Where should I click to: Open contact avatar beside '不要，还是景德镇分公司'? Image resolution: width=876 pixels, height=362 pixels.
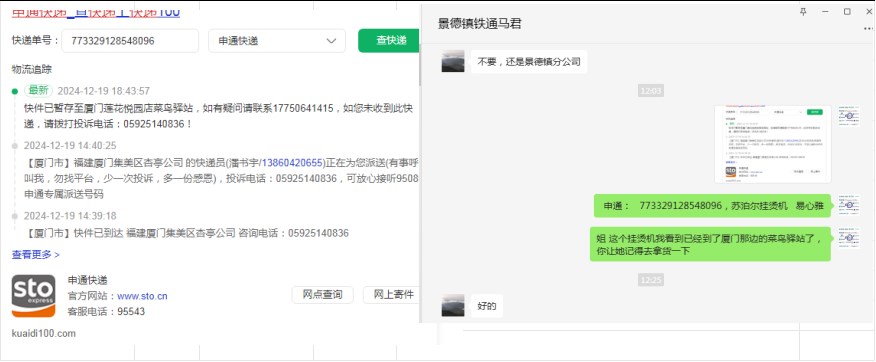coord(453,61)
